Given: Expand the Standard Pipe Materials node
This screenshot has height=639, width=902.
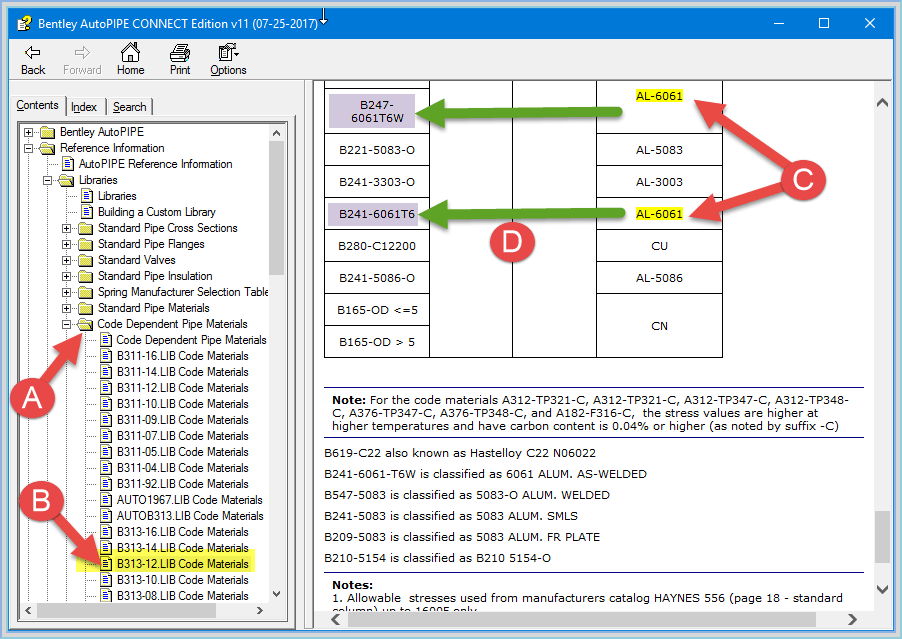Looking at the screenshot, I should pos(67,308).
